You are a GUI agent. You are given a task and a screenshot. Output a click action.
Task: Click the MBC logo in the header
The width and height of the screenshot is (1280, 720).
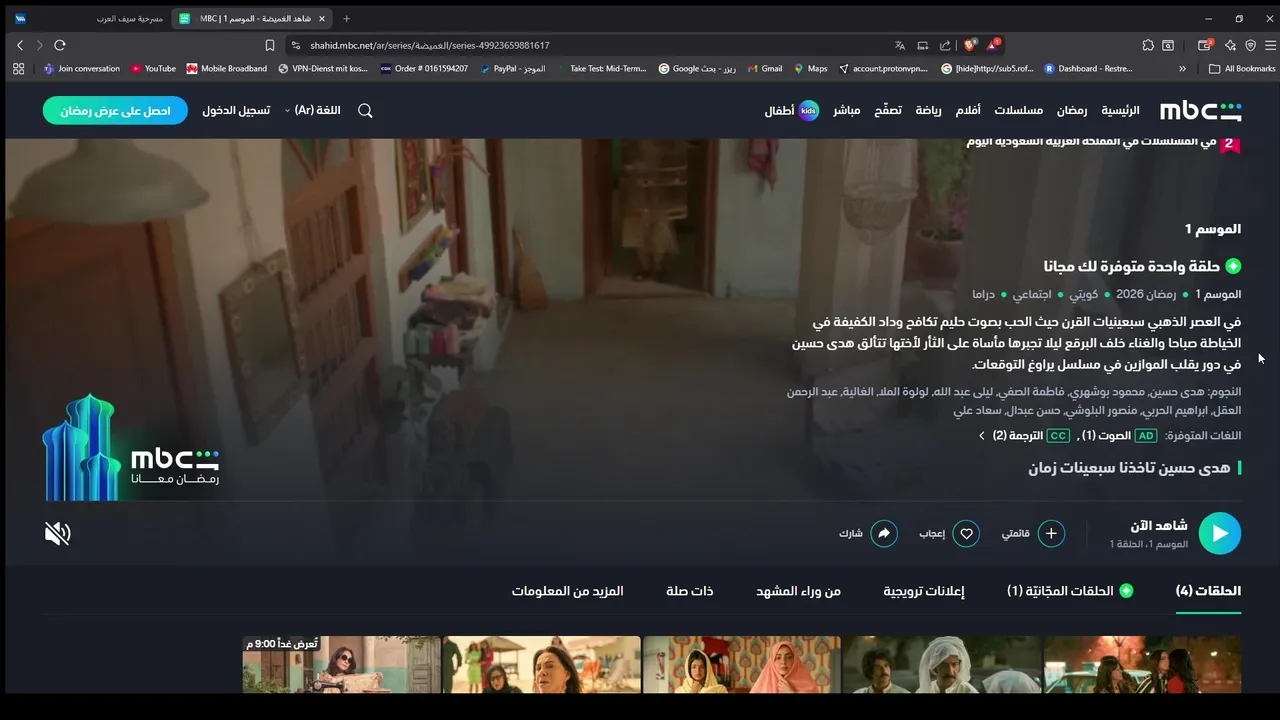pyautogui.click(x=1200, y=110)
